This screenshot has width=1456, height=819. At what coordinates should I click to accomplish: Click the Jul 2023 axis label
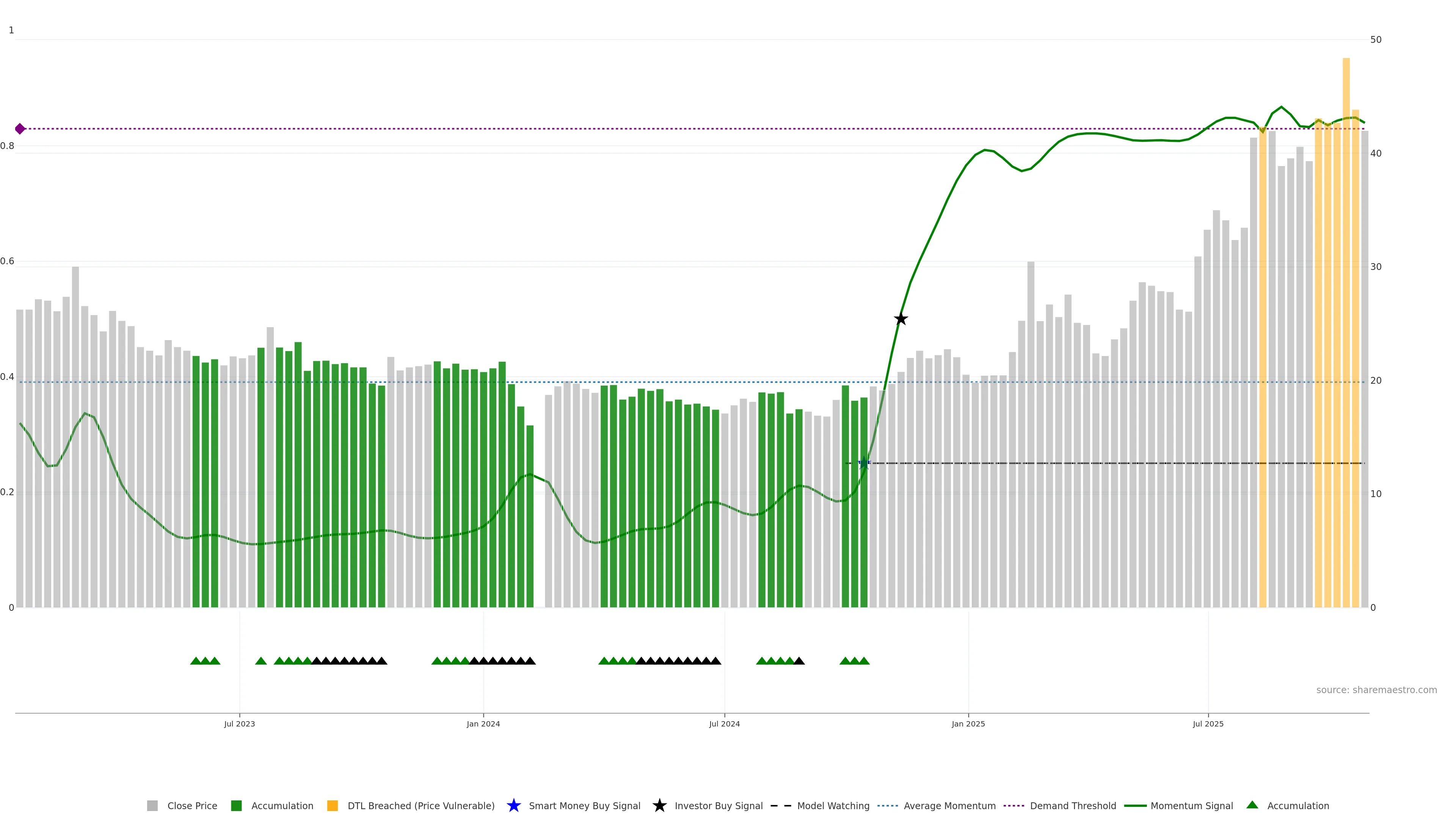[240, 723]
